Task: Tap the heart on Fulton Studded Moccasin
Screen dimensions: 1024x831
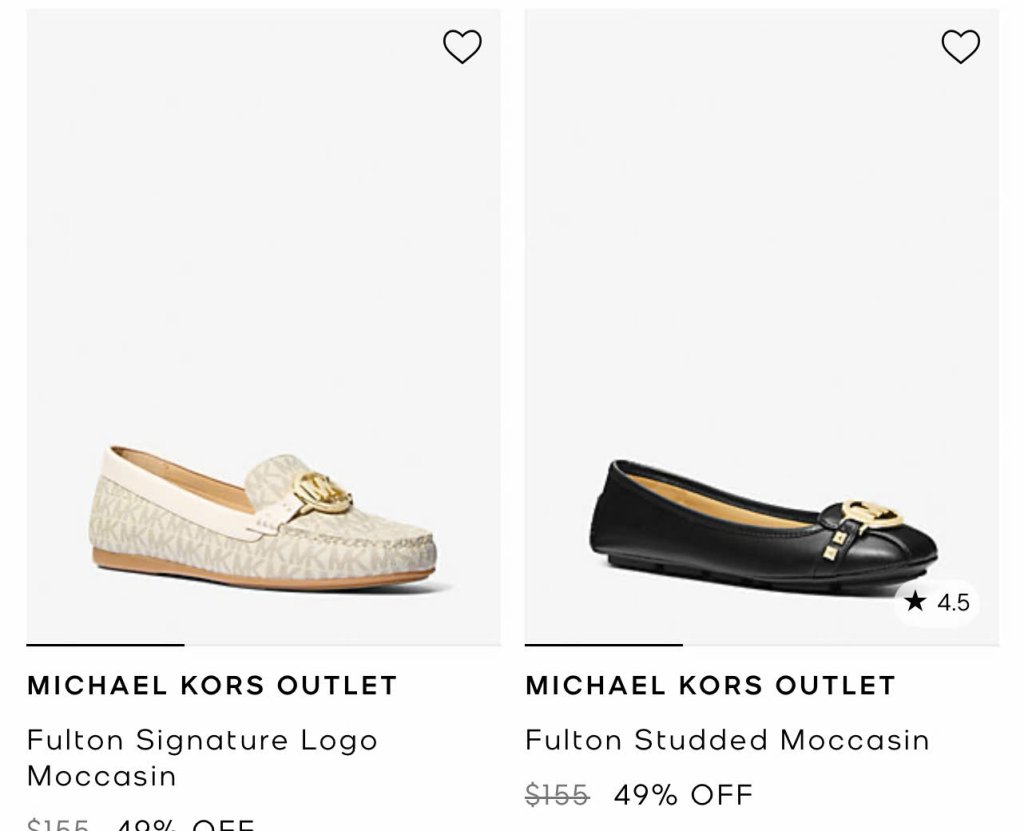Action: tap(960, 46)
